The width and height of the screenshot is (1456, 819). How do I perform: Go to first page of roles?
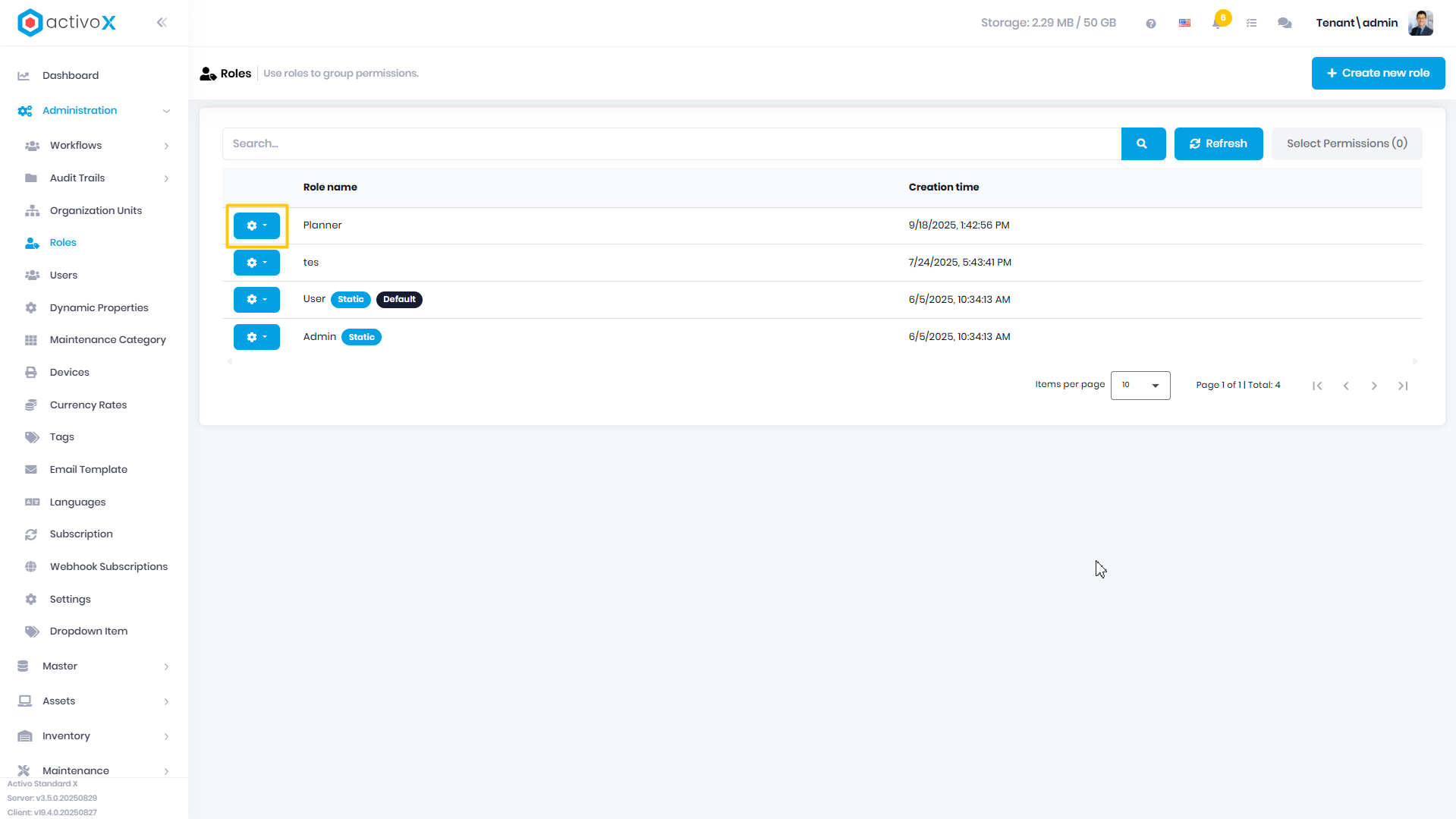click(x=1317, y=386)
